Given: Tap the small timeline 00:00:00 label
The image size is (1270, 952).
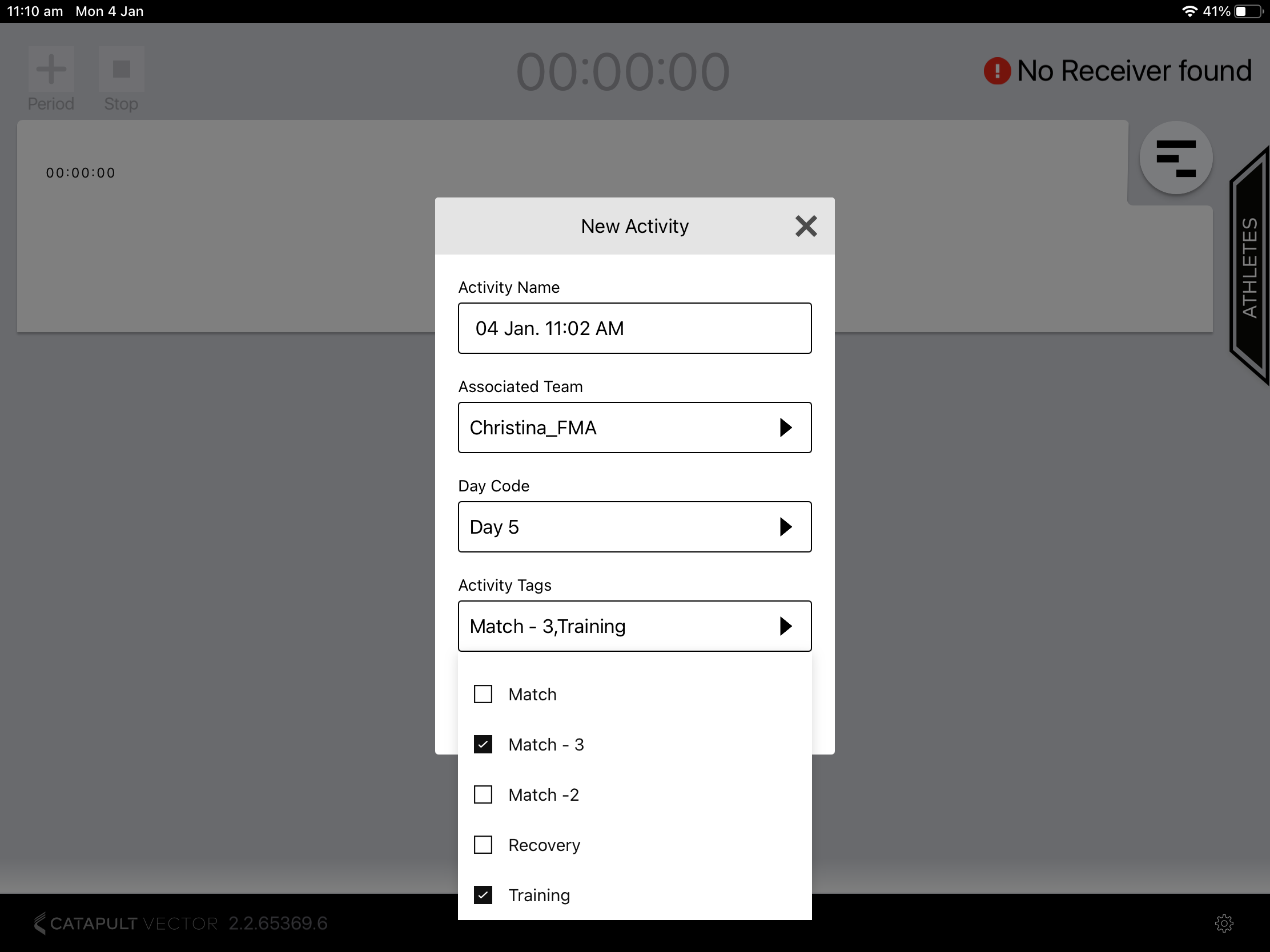Looking at the screenshot, I should click(x=81, y=173).
